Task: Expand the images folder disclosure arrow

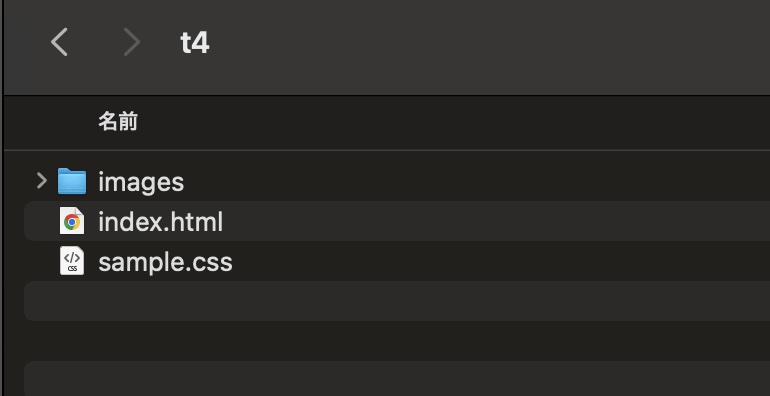Action: 42,181
